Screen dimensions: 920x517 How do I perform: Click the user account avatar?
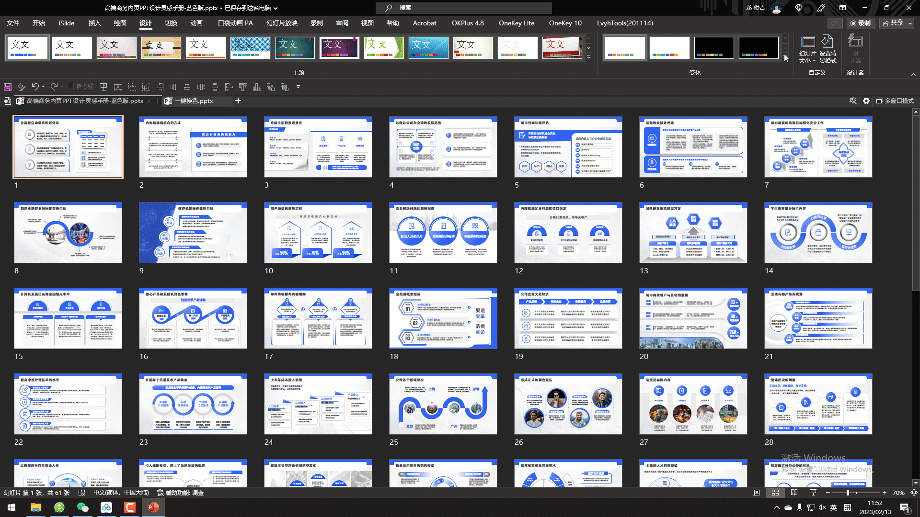click(x=776, y=8)
